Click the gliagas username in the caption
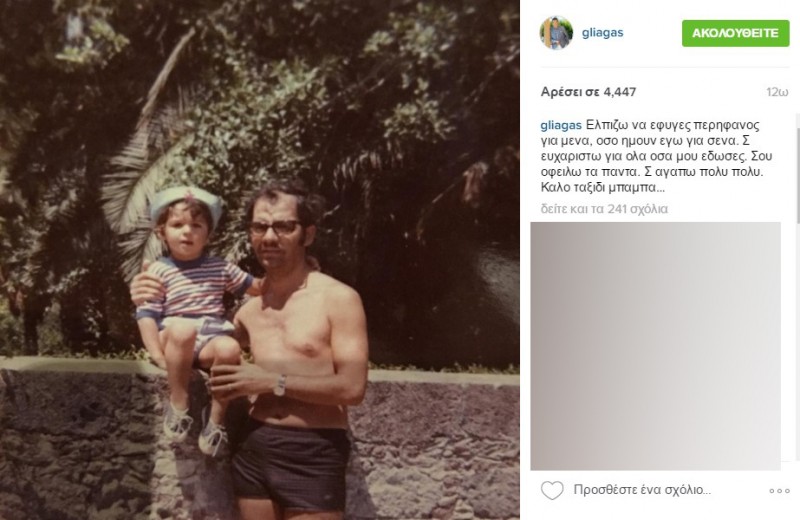800x520 pixels. [x=561, y=126]
